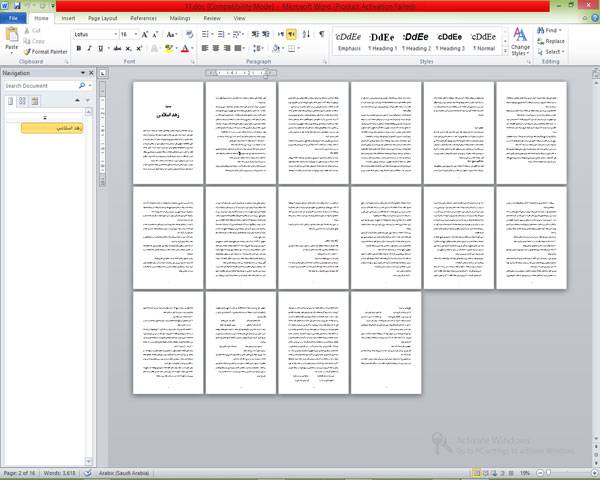This screenshot has width=600, height=480.
Task: Apply the Normal style
Action: 484,41
